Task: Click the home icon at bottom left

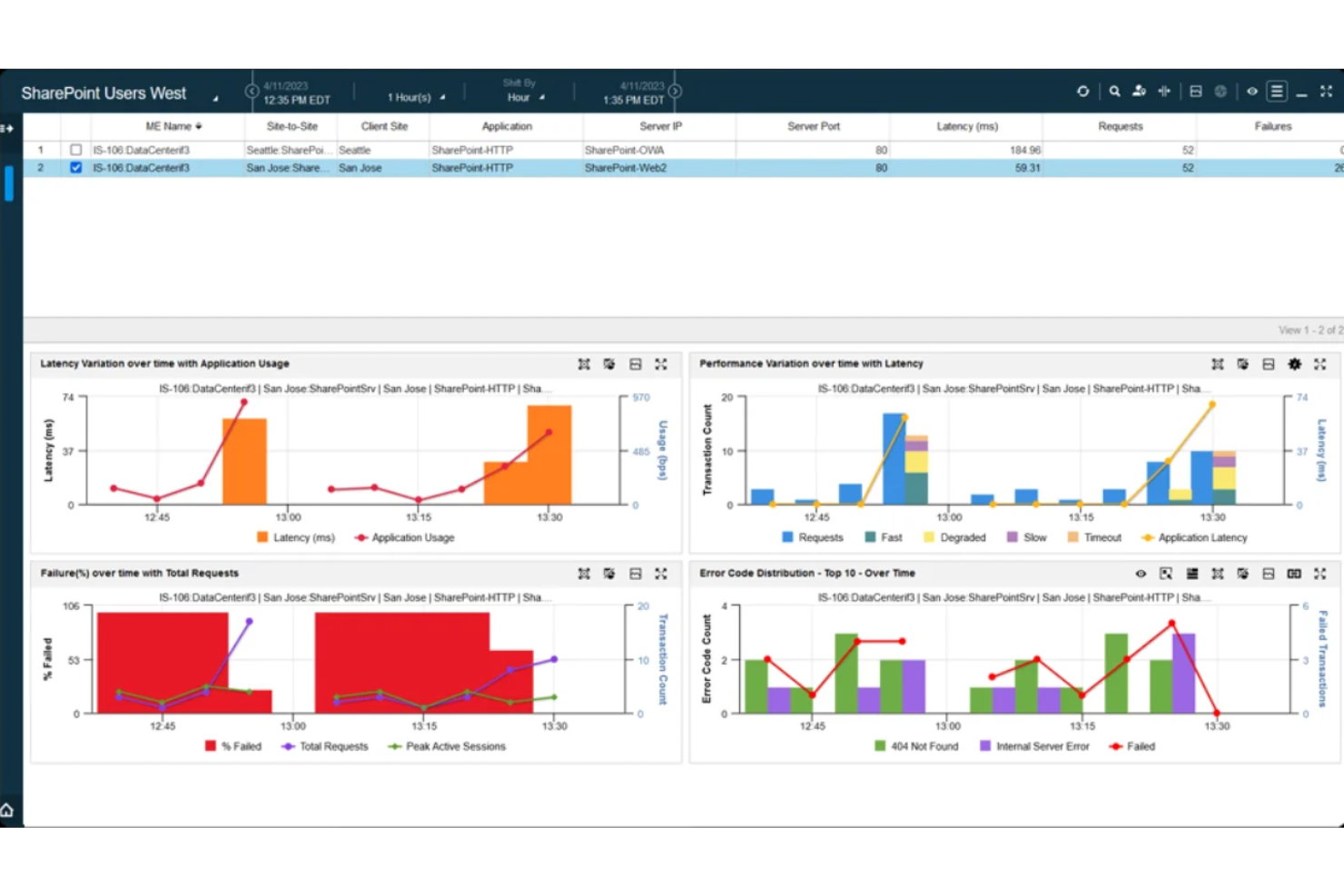Action: 8,810
